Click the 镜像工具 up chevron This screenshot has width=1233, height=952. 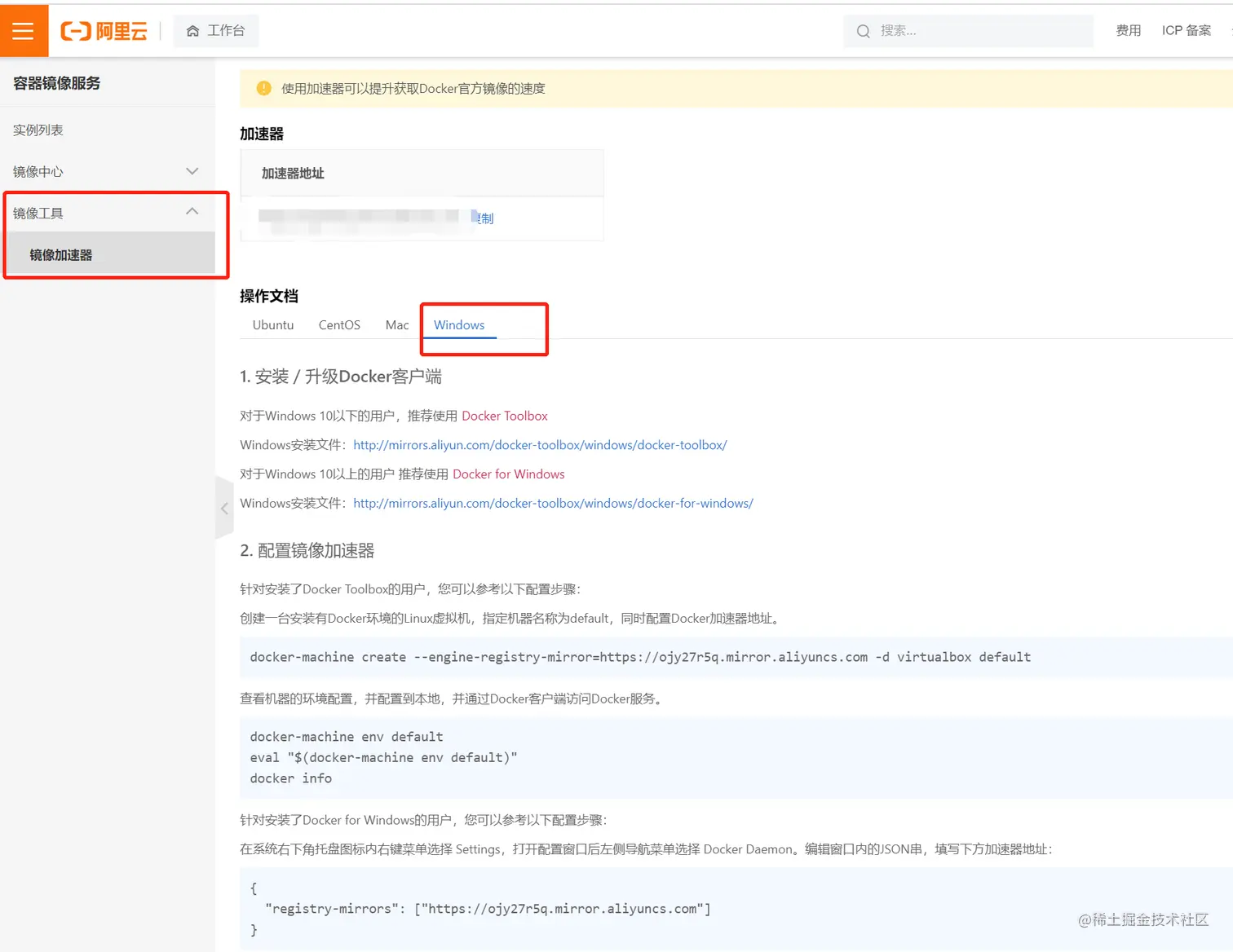192,211
